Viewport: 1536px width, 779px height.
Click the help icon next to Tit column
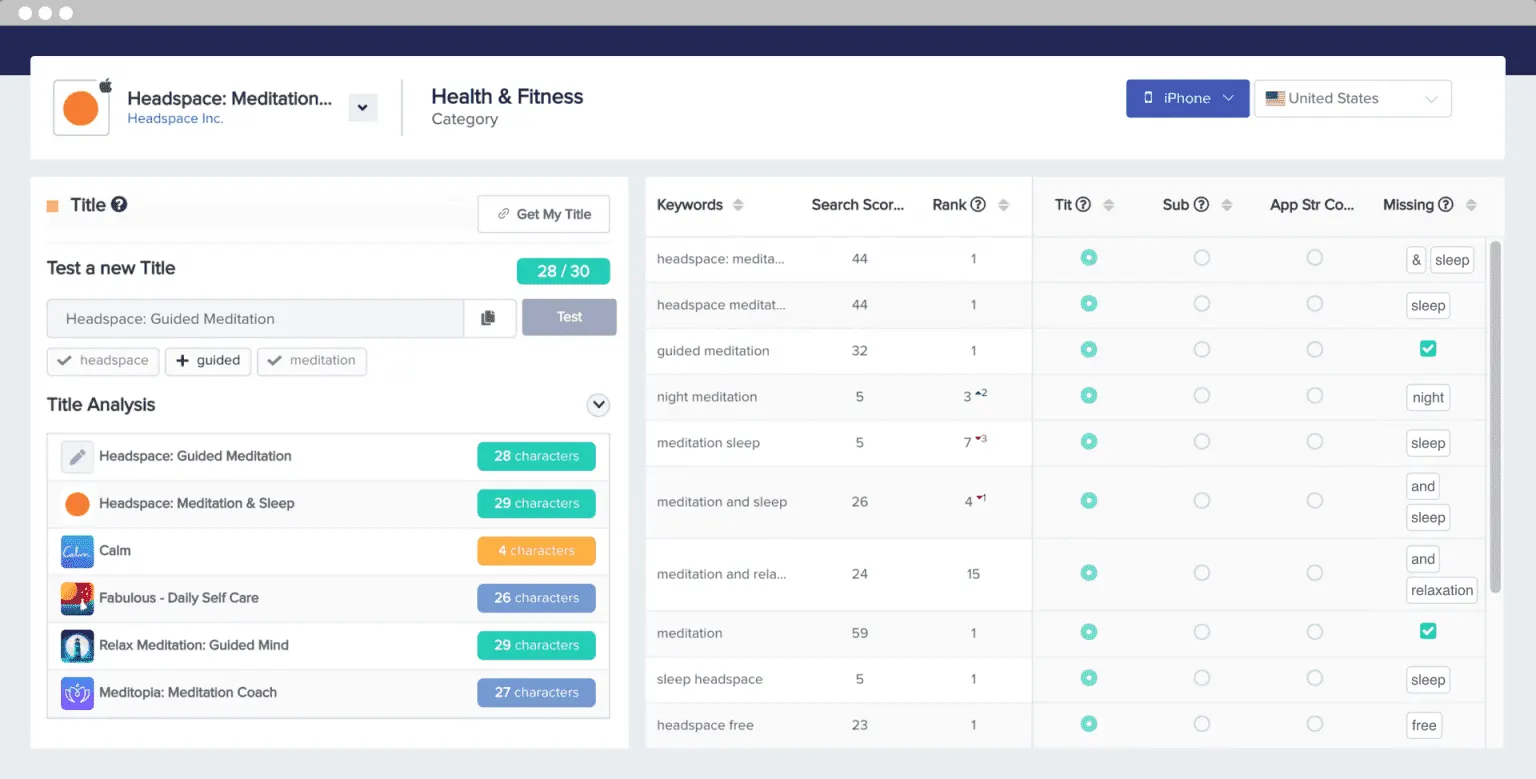coord(1083,205)
